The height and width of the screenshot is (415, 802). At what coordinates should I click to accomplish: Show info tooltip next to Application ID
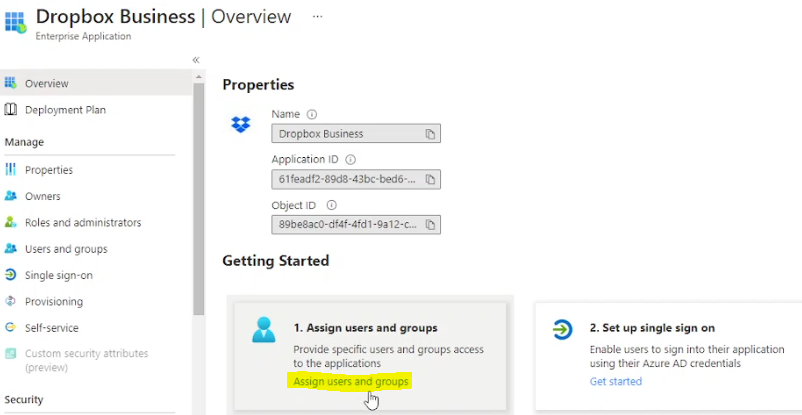click(x=350, y=160)
